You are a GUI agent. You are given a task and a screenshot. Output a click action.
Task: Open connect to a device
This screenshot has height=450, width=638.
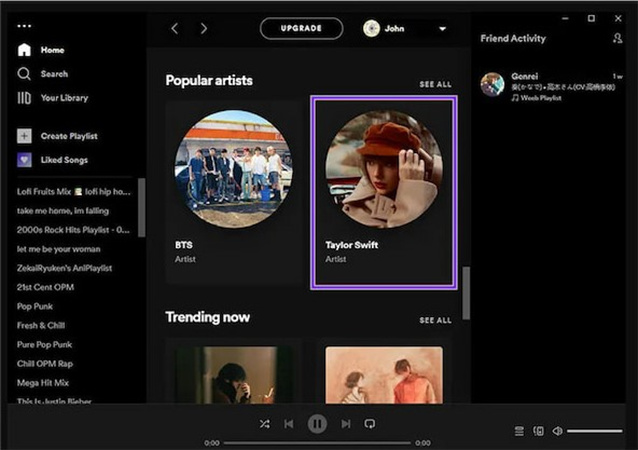coord(539,431)
